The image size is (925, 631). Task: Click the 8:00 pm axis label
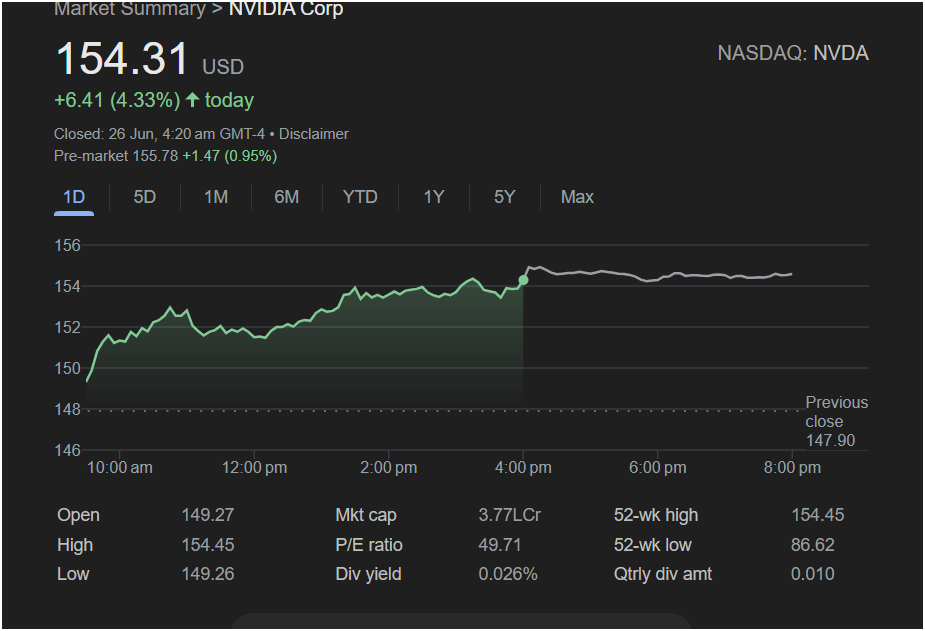point(792,468)
